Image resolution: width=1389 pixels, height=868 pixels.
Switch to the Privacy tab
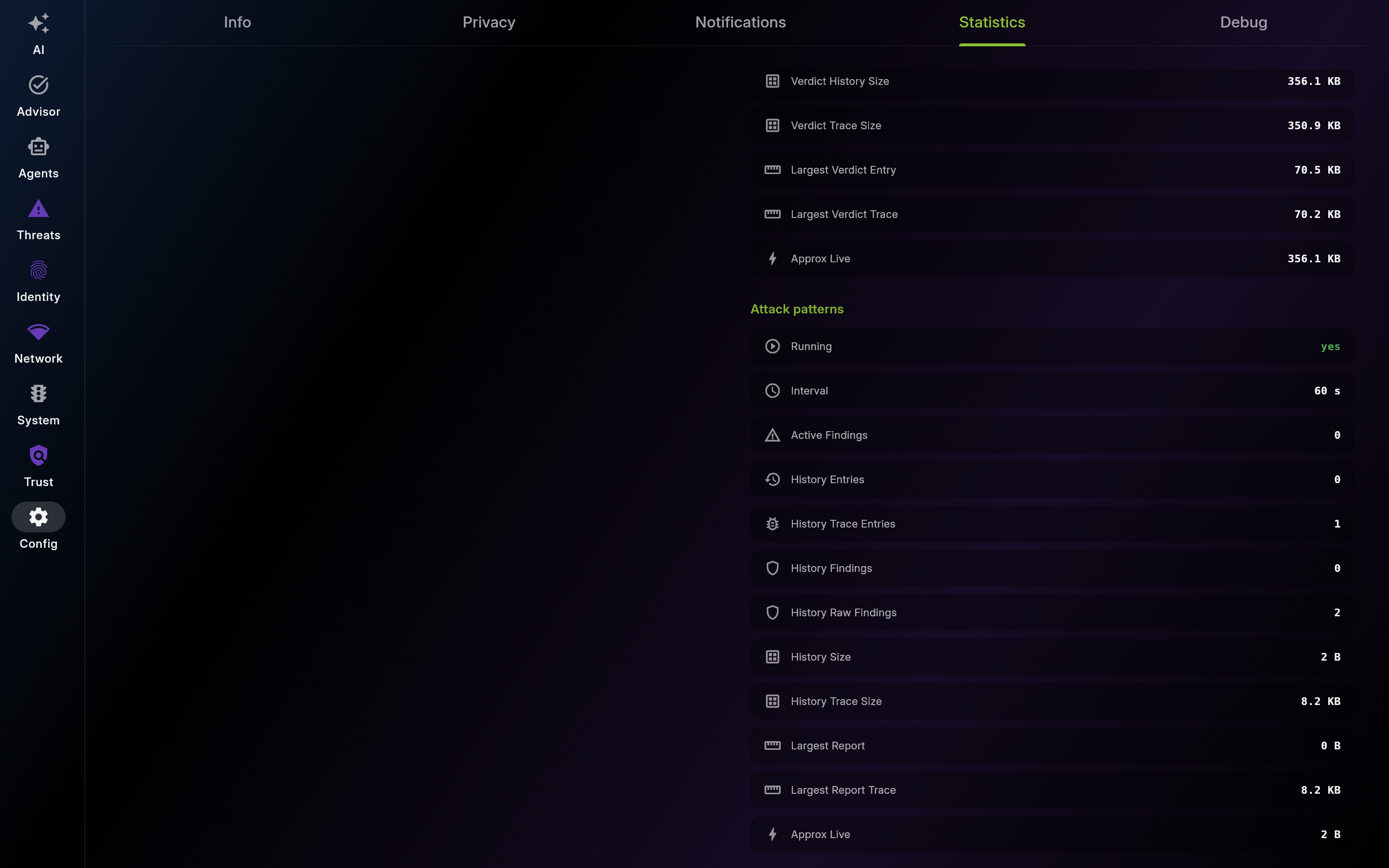489,22
